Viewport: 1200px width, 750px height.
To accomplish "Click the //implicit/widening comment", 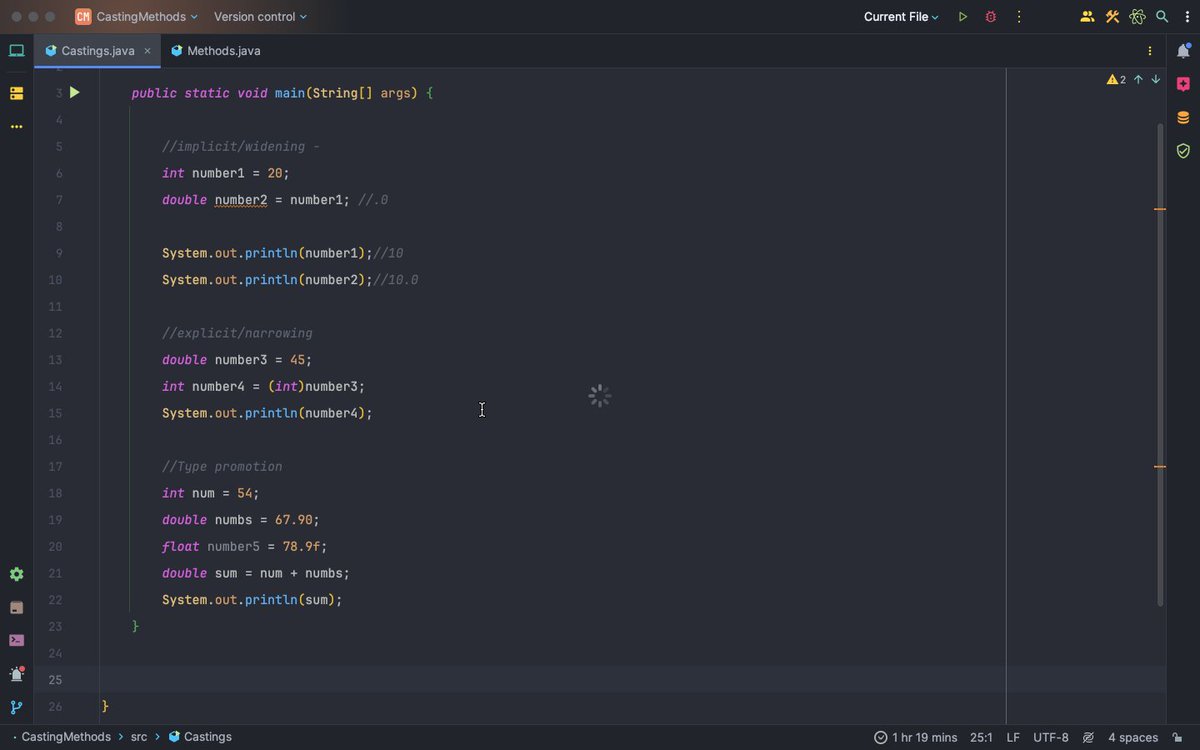I will [241, 147].
